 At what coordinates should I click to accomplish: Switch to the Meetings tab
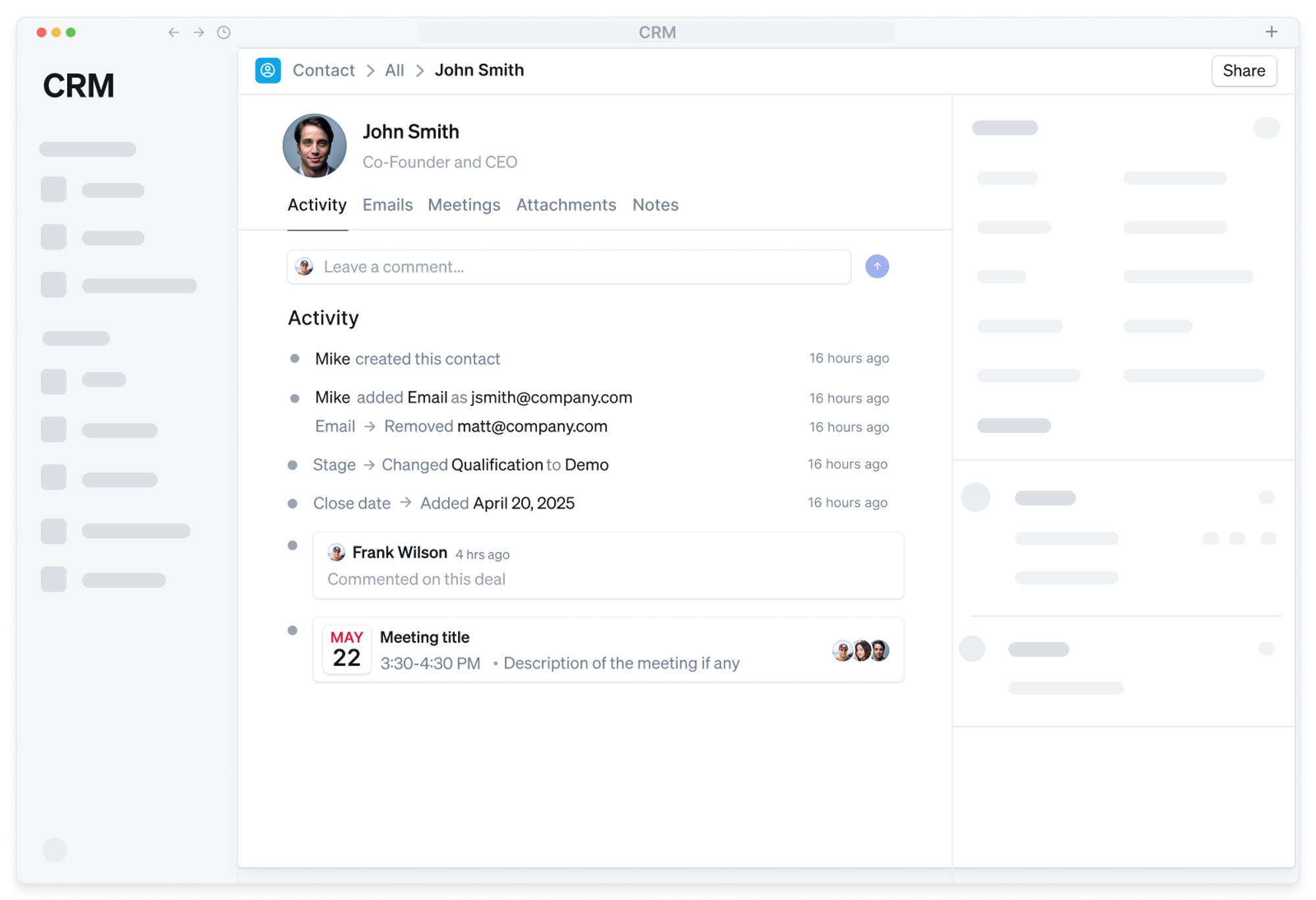(x=464, y=205)
